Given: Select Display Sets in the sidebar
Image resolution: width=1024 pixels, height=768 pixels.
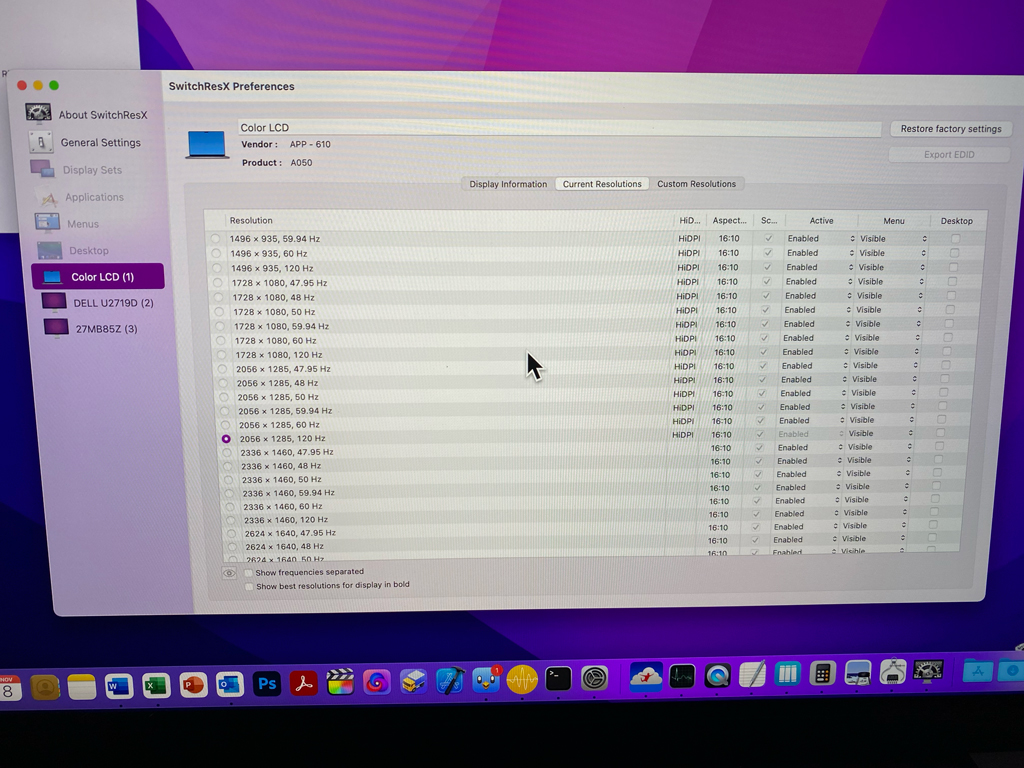Looking at the screenshot, I should click(77, 170).
